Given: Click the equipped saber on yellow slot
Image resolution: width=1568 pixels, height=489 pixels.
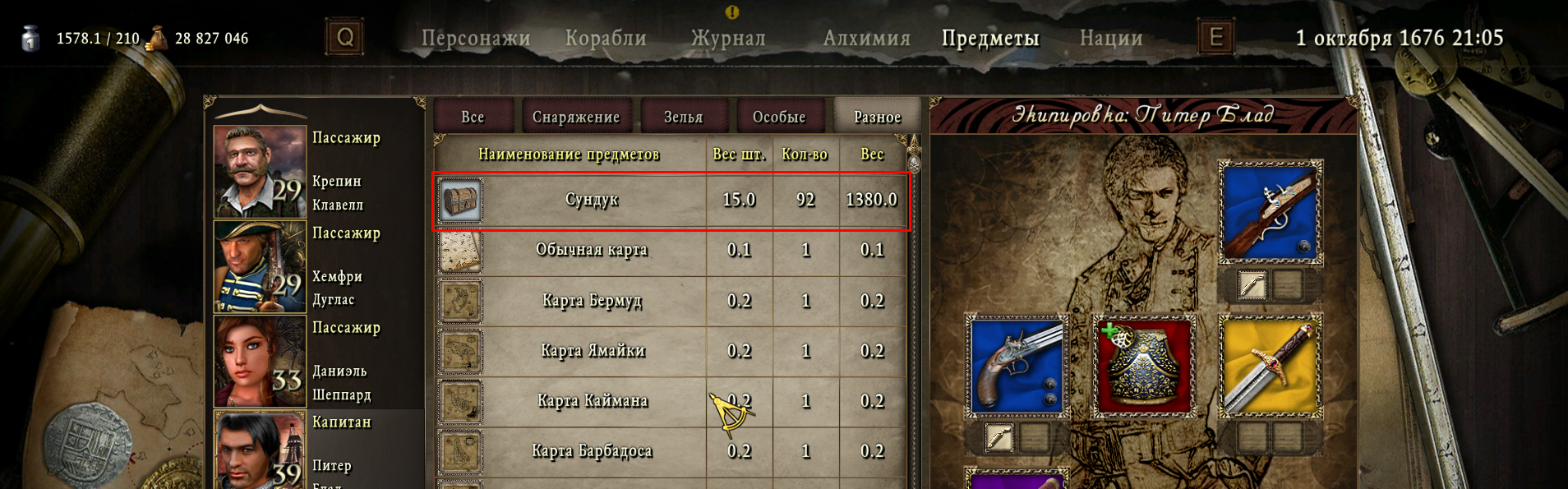Looking at the screenshot, I should (1270, 366).
